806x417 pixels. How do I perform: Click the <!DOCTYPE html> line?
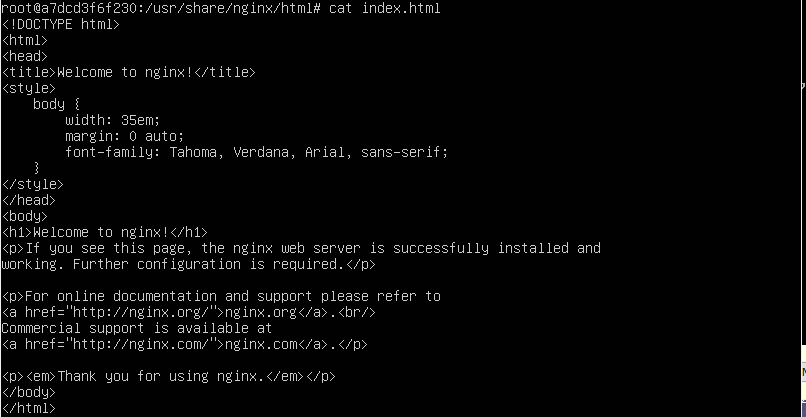(61, 24)
